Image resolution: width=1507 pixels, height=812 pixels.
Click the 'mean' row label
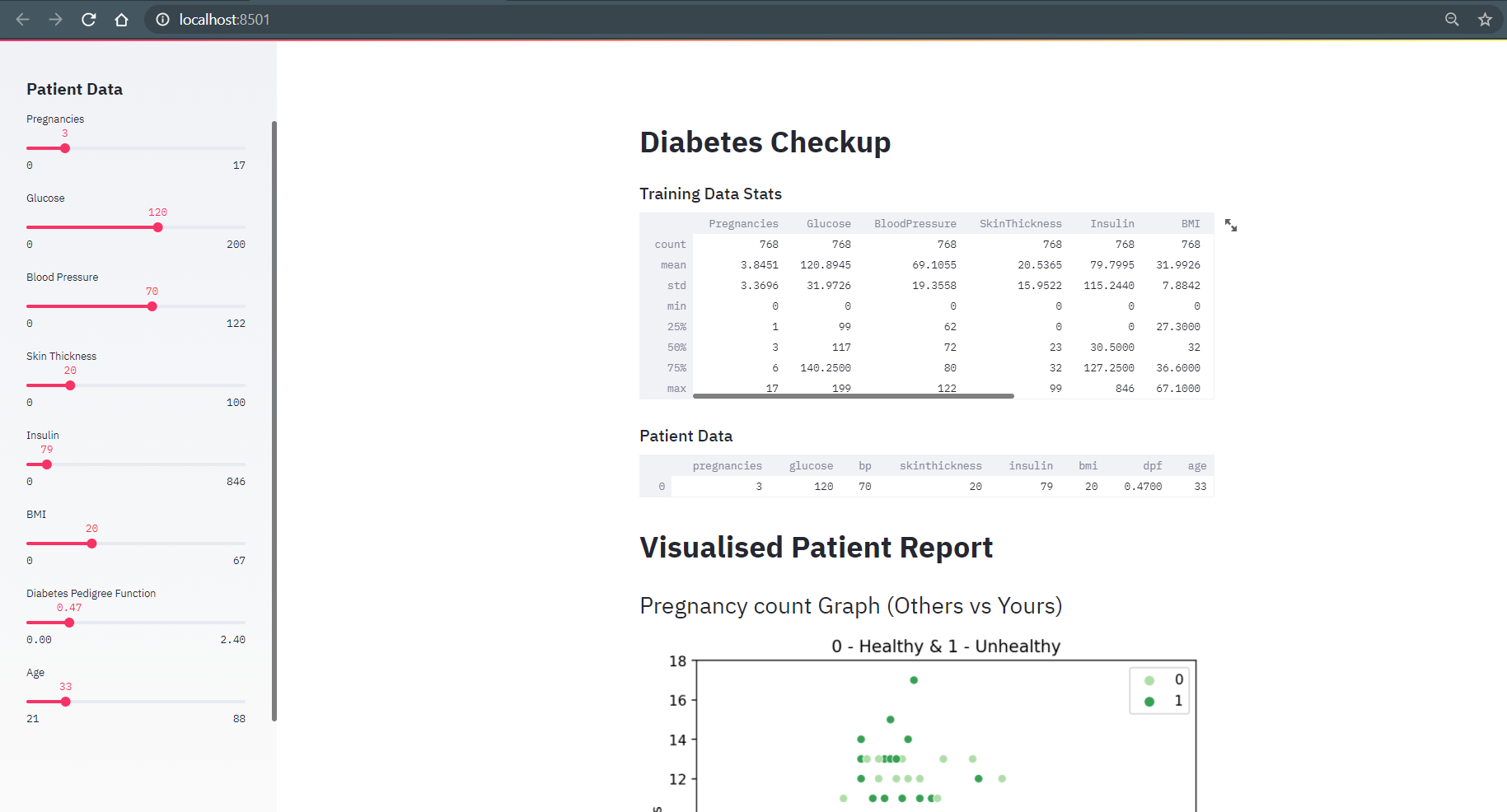click(x=673, y=265)
